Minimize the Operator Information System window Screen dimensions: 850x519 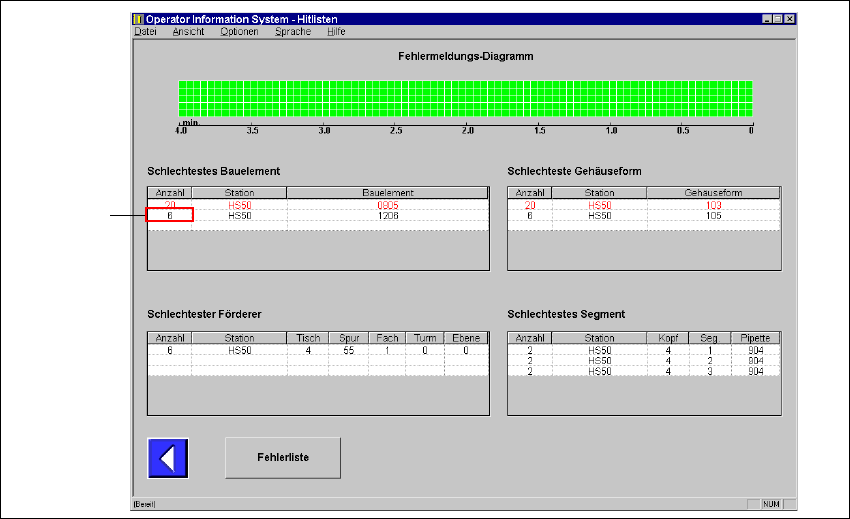point(766,19)
